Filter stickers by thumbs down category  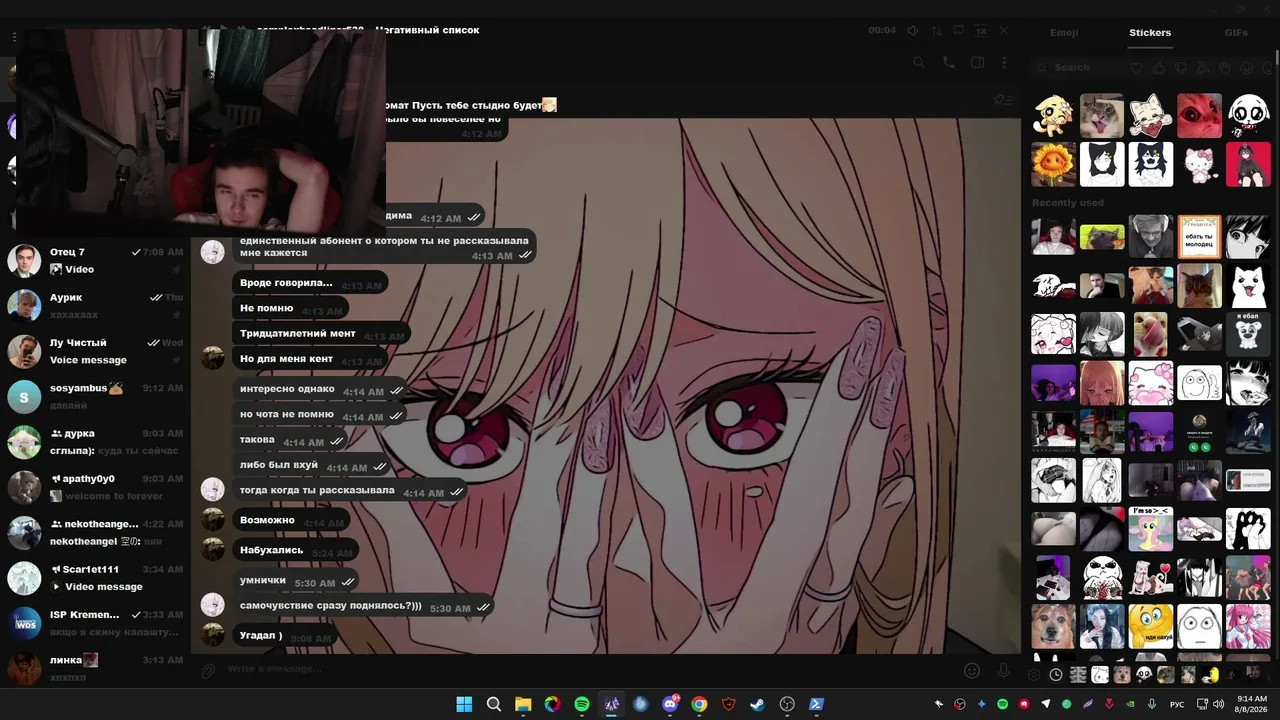click(x=1181, y=68)
